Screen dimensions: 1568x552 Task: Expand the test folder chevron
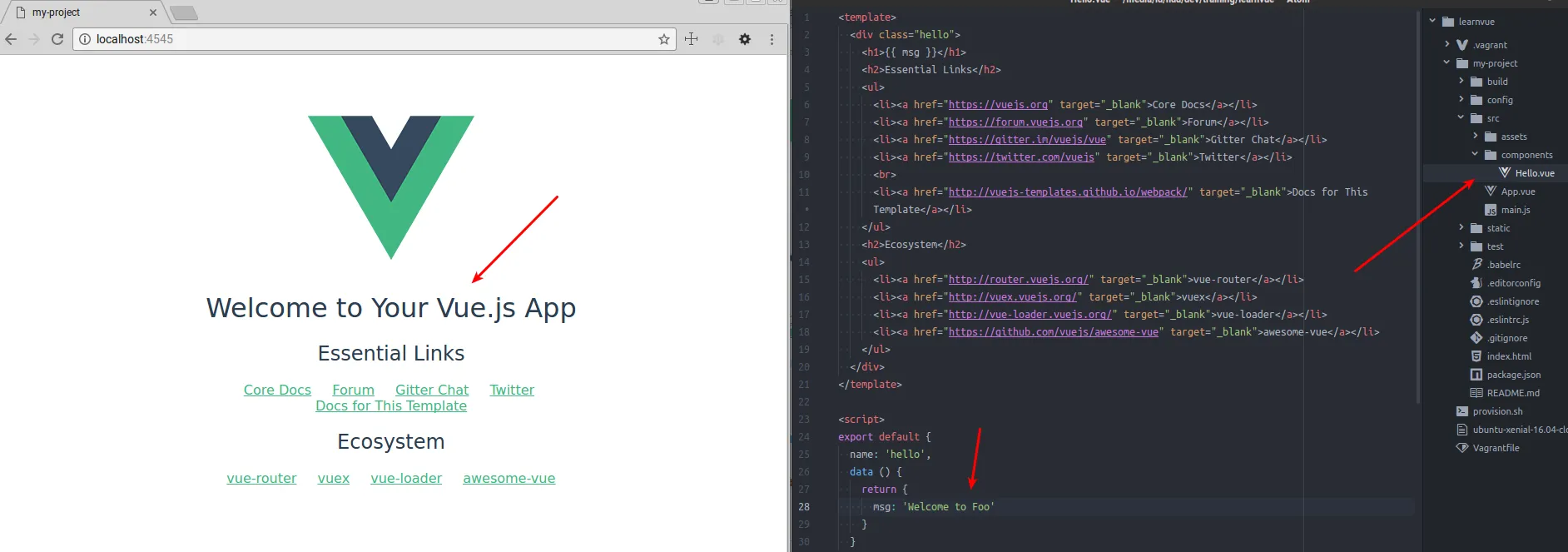tap(1461, 246)
